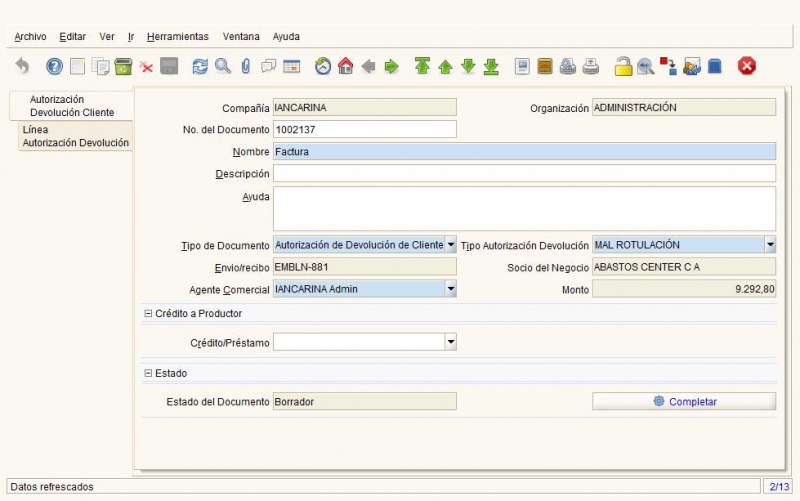Open the Archivo menu
800x501 pixels.
click(30, 37)
